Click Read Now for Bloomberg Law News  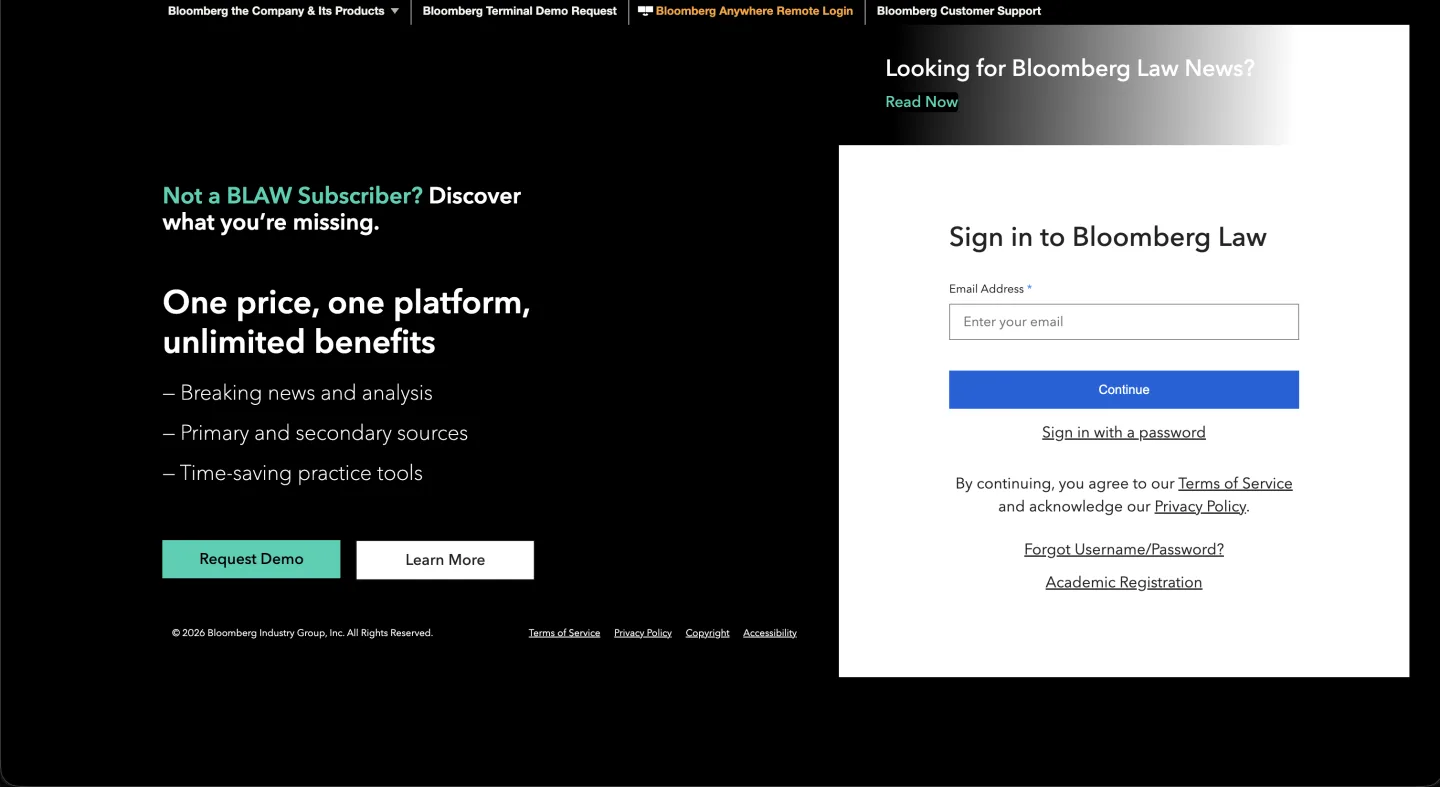921,101
